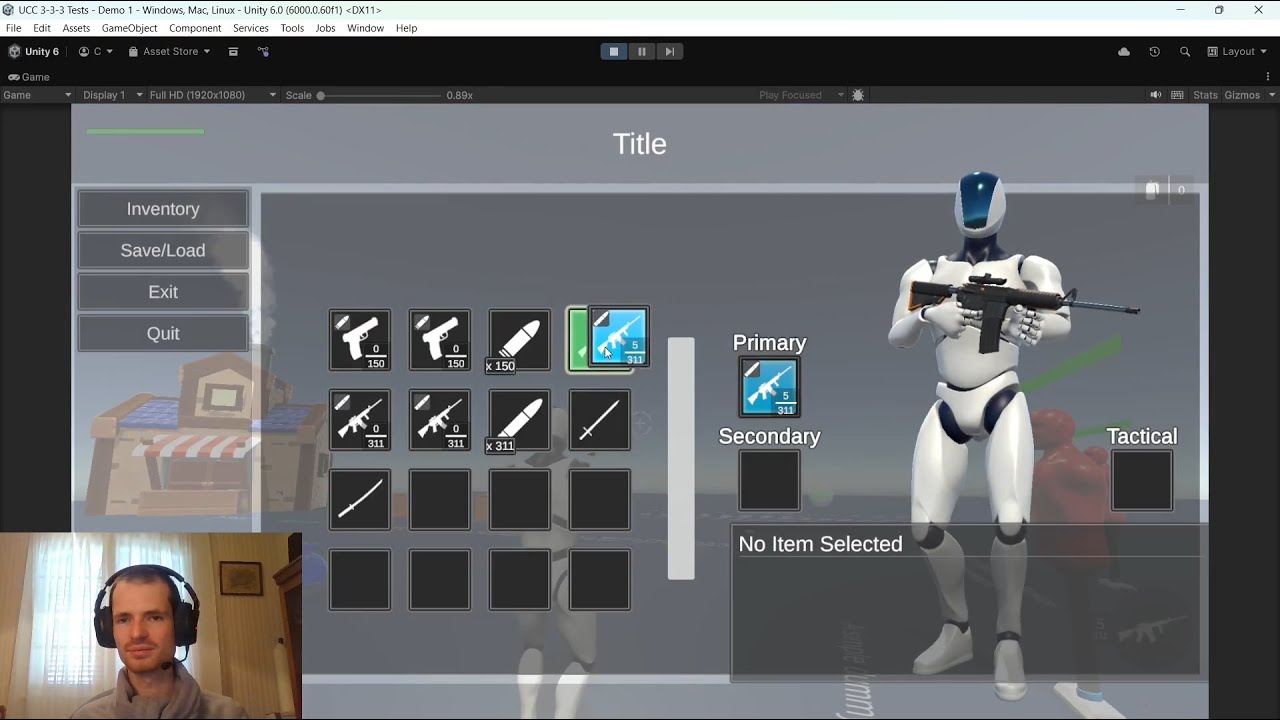Image resolution: width=1280 pixels, height=720 pixels.
Task: Open the Display 1 dropdown
Action: click(111, 95)
